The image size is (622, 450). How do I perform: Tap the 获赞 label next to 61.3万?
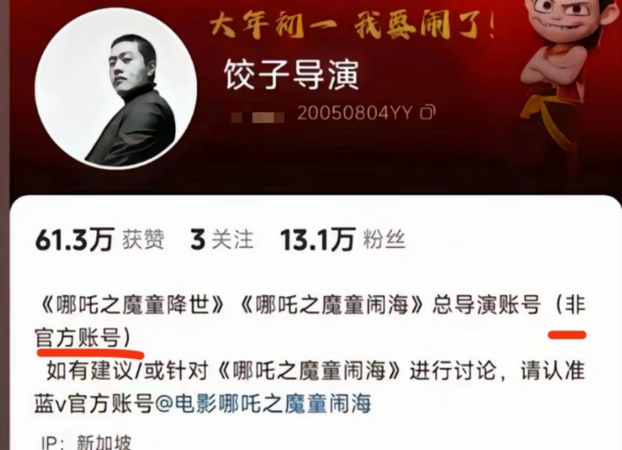pyautogui.click(x=143, y=239)
